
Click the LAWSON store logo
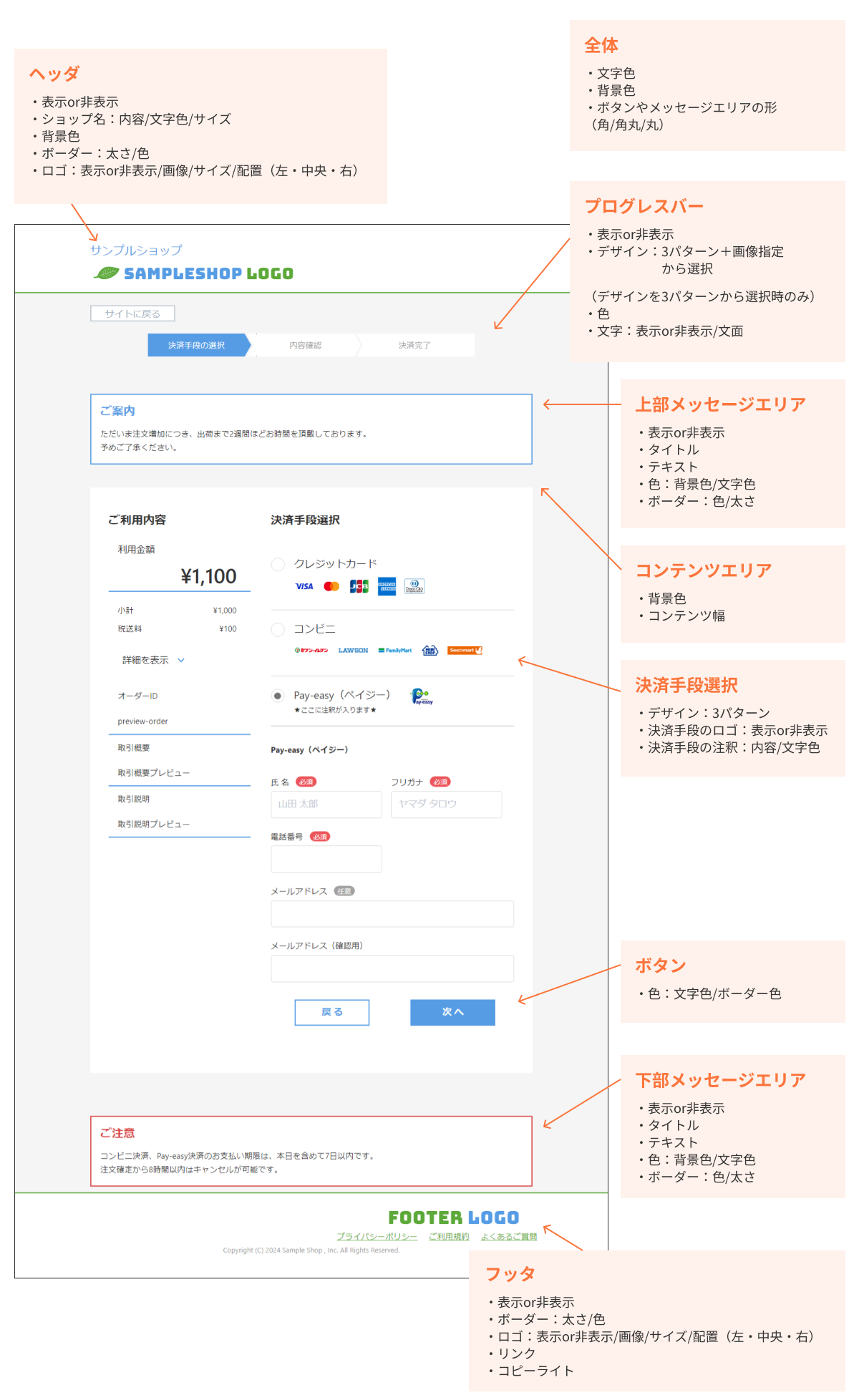click(353, 651)
